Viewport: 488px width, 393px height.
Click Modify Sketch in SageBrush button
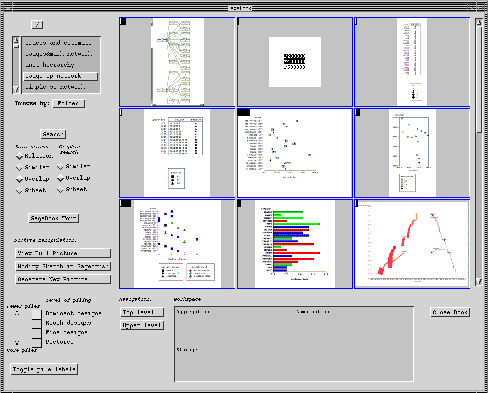coord(63,266)
